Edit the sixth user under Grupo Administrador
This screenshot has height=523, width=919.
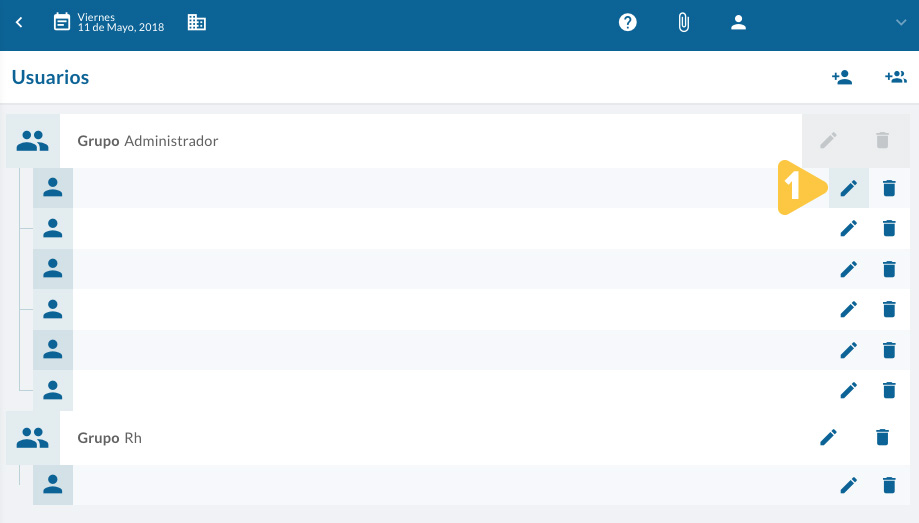click(x=849, y=390)
